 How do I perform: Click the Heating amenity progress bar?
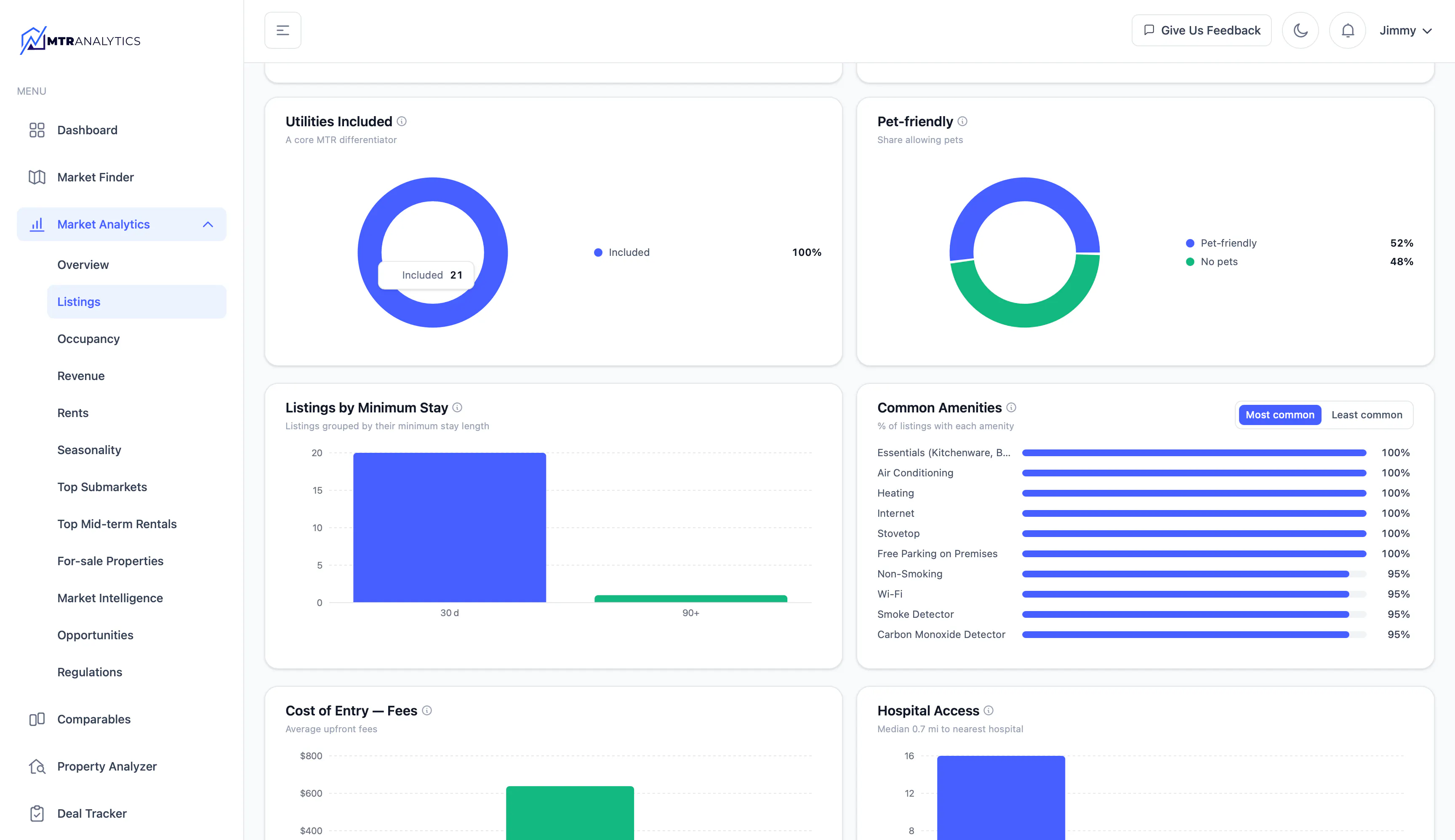(x=1194, y=493)
